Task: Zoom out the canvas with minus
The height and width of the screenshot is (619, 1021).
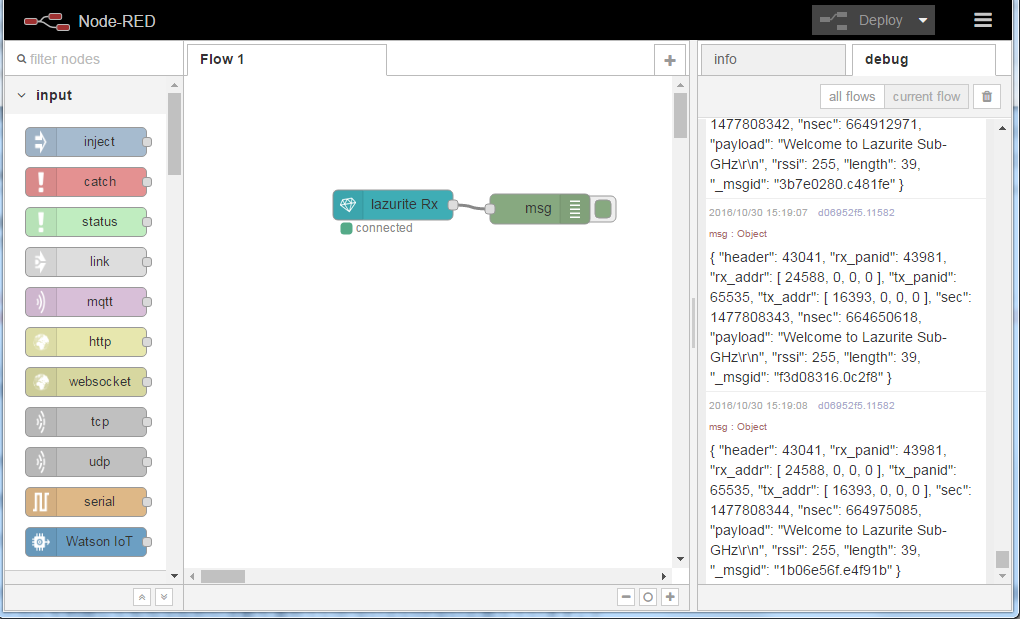Action: 626,597
